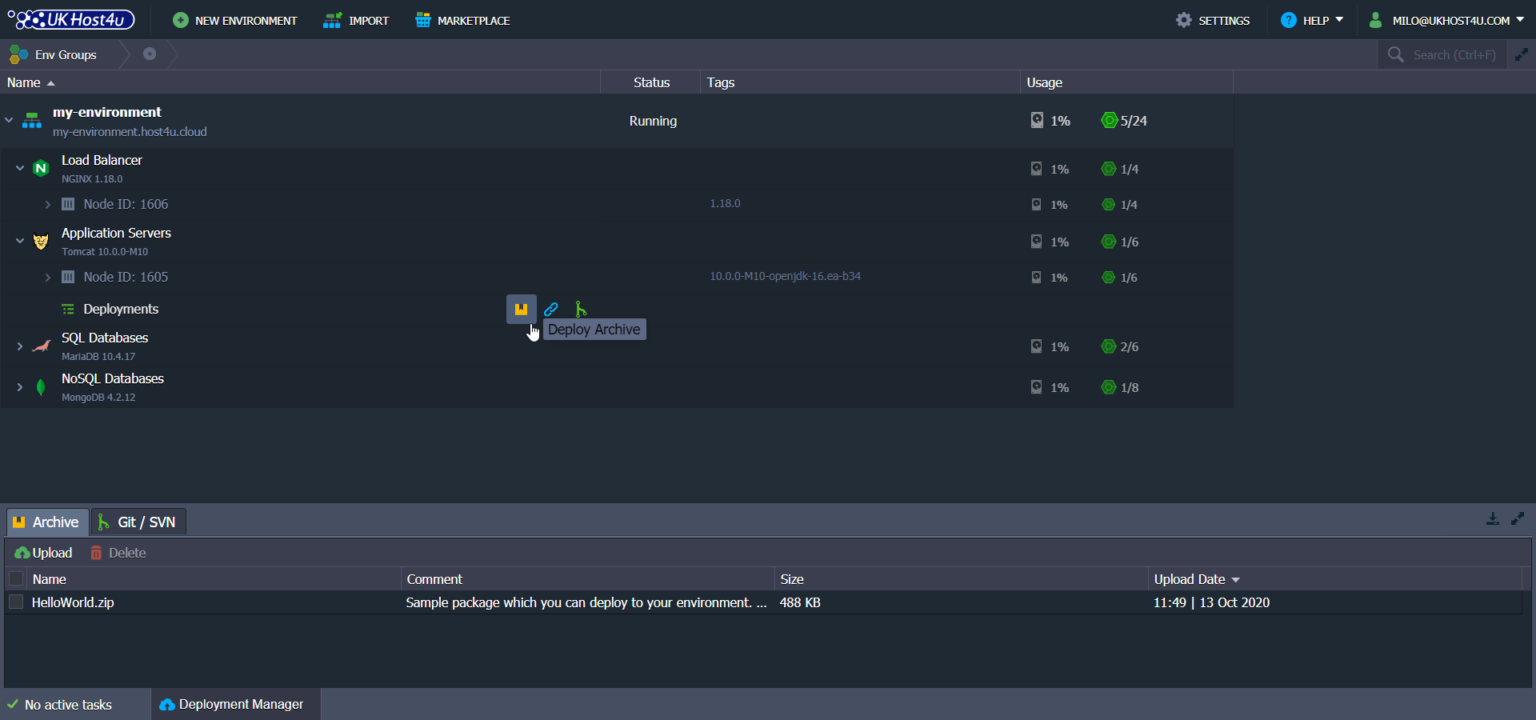Collapse the my-environment tree row
1536x720 pixels.
(x=9, y=121)
